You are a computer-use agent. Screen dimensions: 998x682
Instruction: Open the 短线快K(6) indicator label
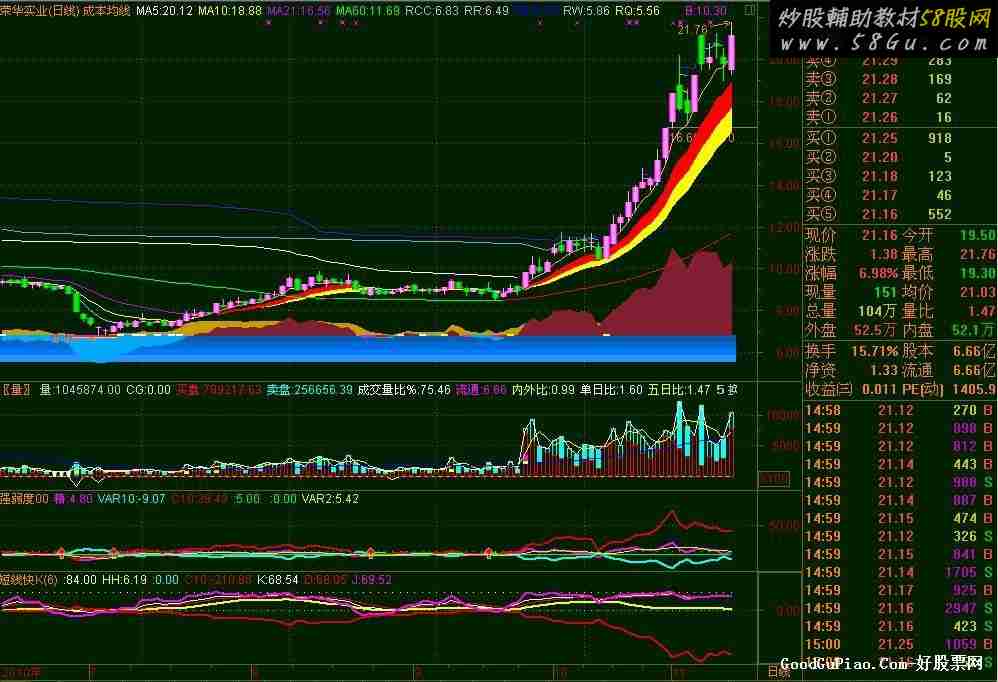click(29, 580)
